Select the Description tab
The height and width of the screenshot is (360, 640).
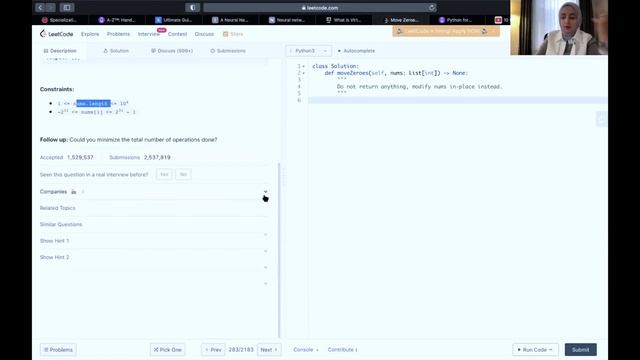coord(60,51)
